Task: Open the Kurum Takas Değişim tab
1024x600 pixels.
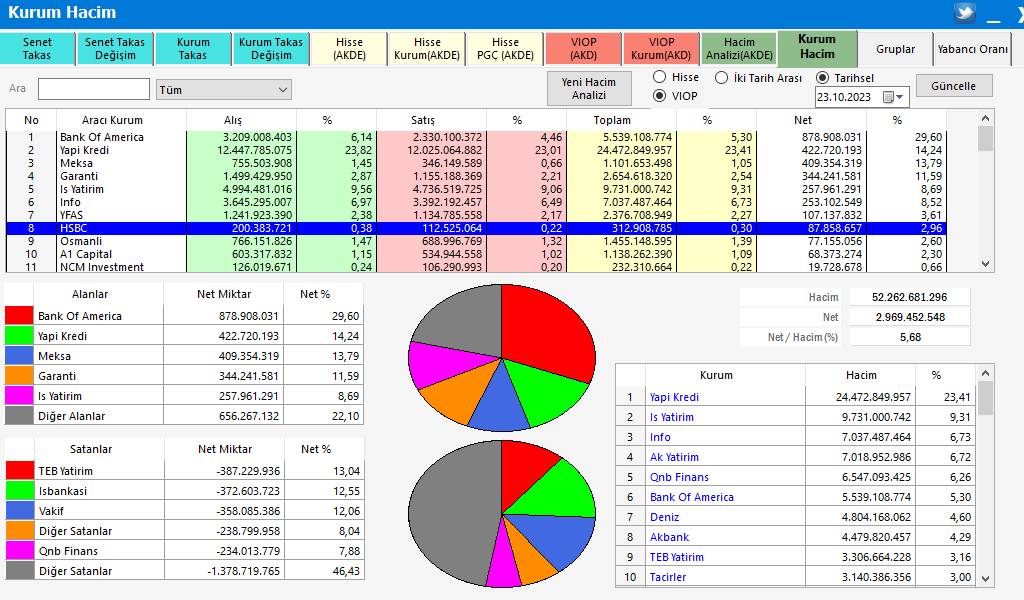Action: point(271,49)
